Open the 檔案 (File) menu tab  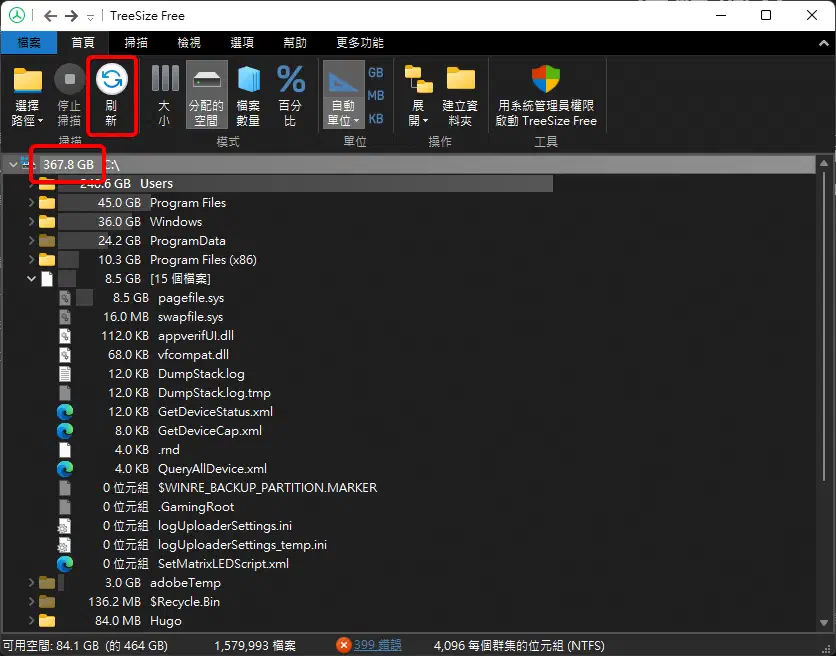pyautogui.click(x=29, y=43)
